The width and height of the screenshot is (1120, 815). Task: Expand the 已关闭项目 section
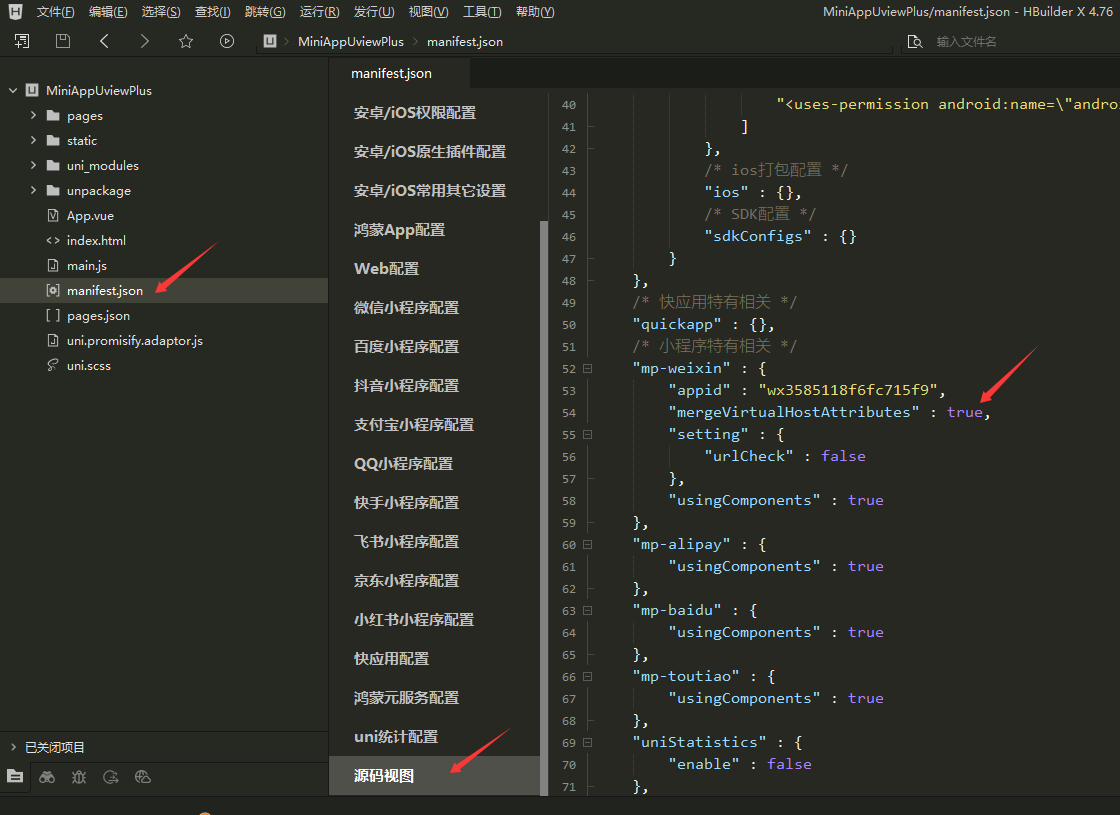[13, 746]
